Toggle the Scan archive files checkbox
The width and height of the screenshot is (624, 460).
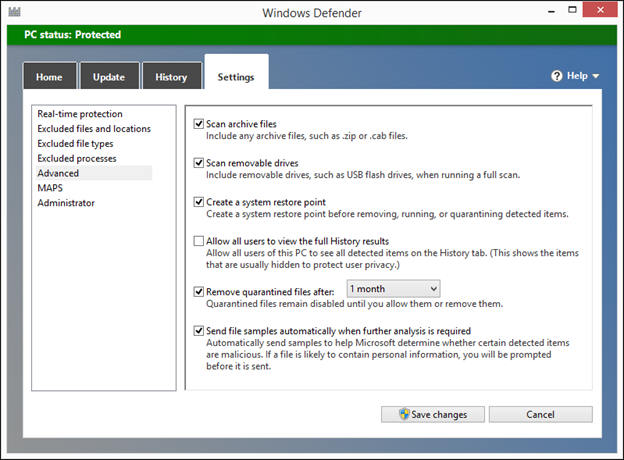[199, 124]
